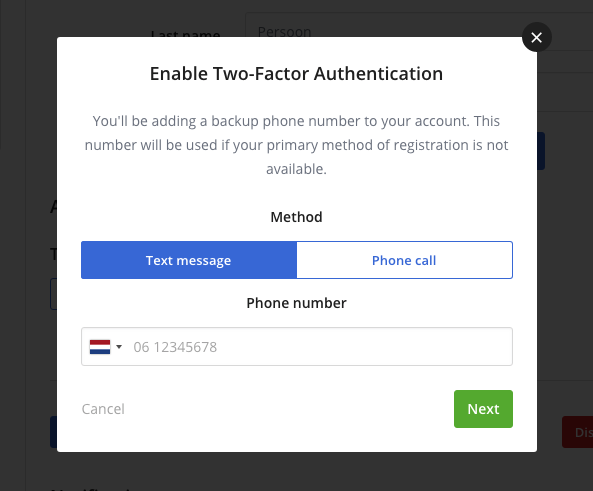Image resolution: width=593 pixels, height=491 pixels.
Task: Click the Netherlands flag icon
Action: click(100, 347)
